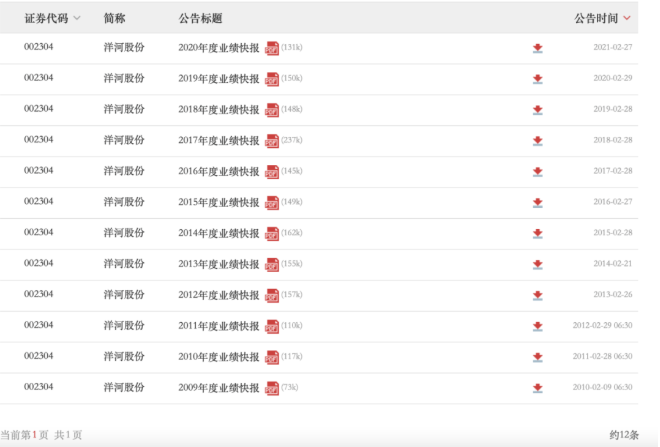
Task: Sort by 公告时间 using the red arrow
Action: pos(627,18)
